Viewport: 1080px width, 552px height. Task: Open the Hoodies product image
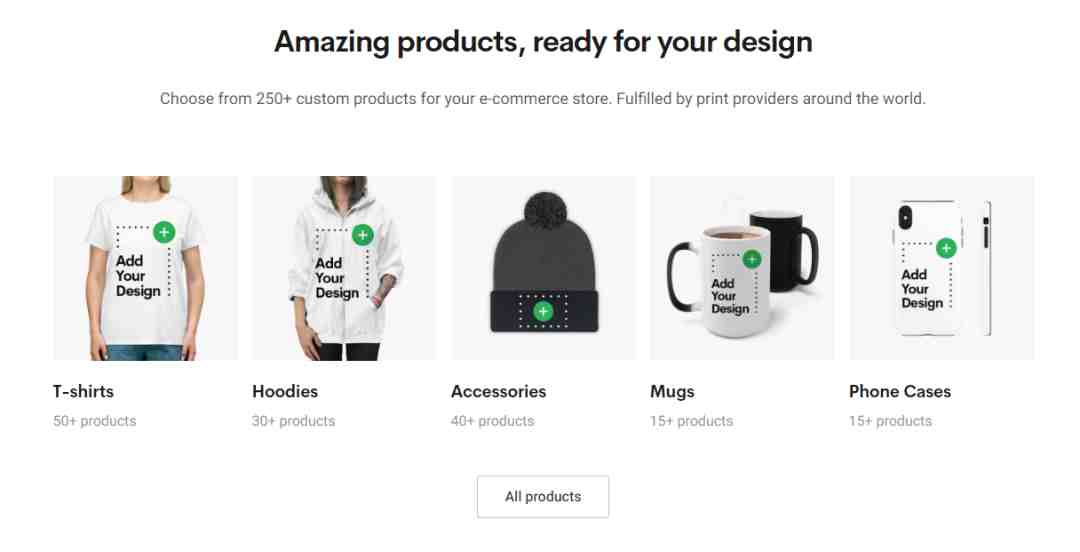click(344, 268)
